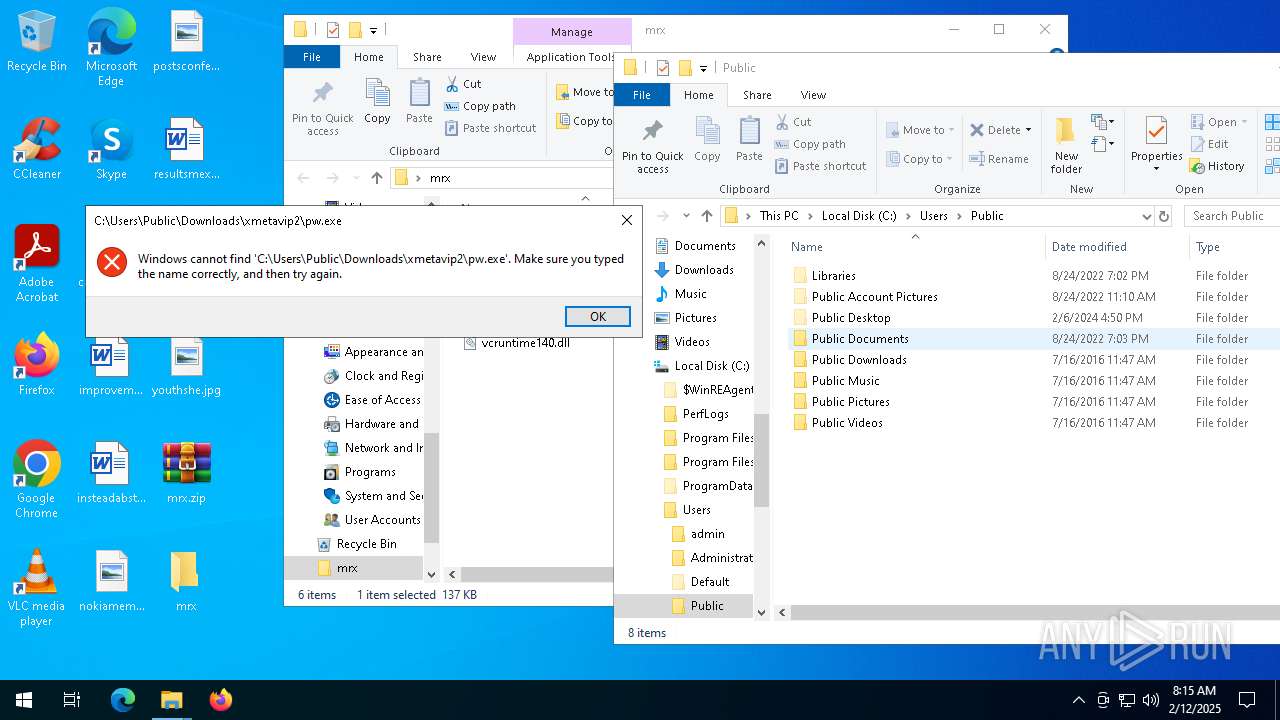Click Cut in Public window ribbon

(794, 122)
